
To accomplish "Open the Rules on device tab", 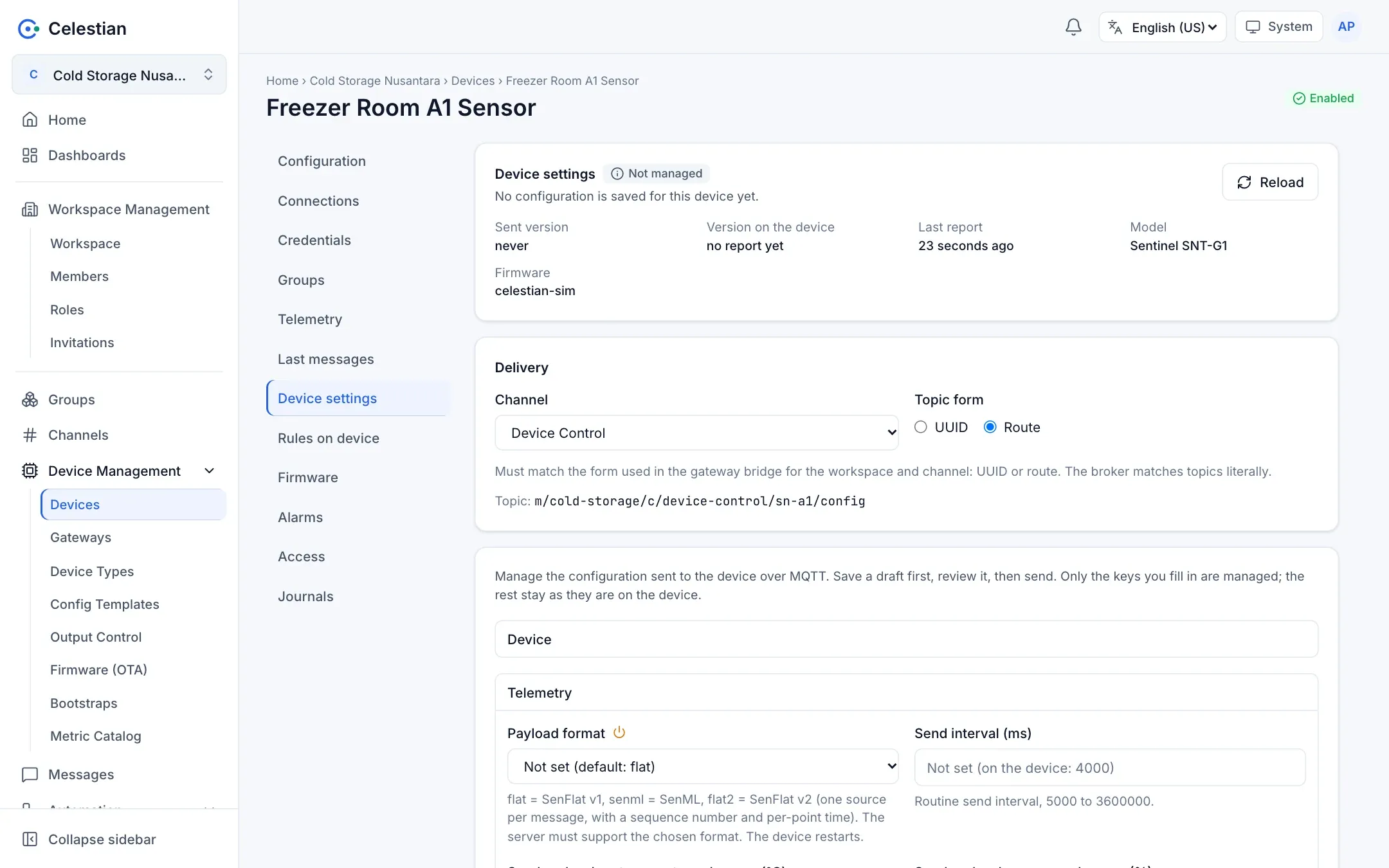I will [x=329, y=439].
